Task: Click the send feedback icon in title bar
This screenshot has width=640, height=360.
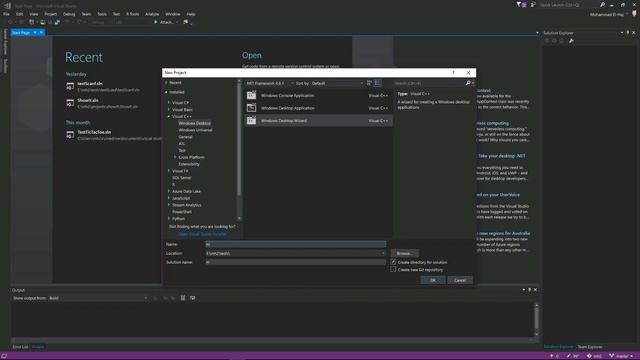Action: point(533,5)
